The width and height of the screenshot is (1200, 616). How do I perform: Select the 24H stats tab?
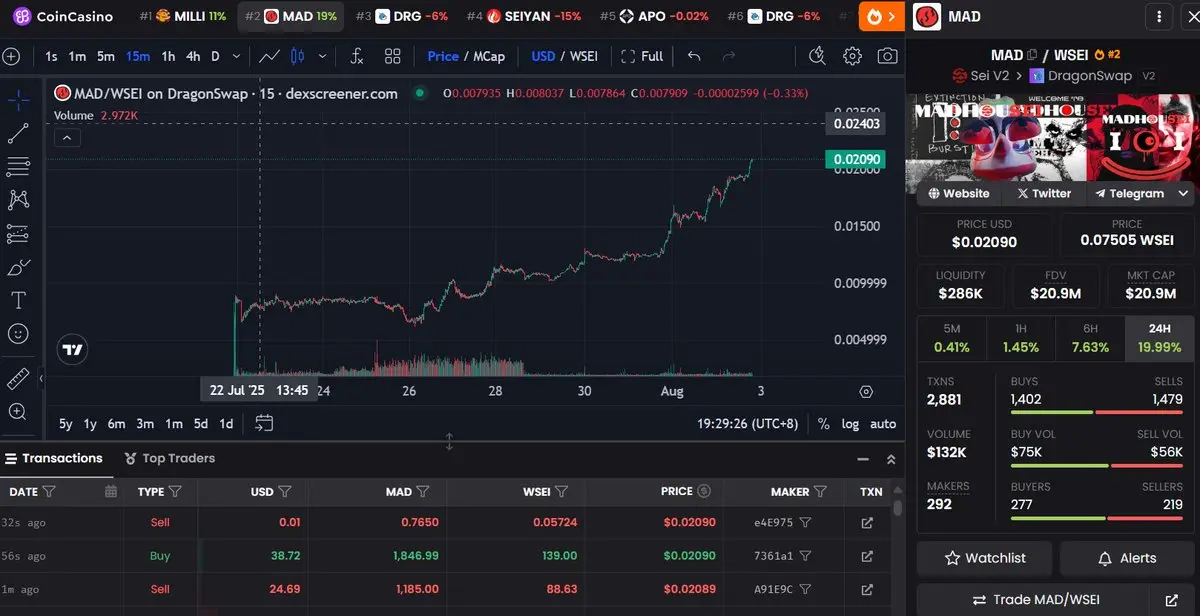(x=1159, y=338)
